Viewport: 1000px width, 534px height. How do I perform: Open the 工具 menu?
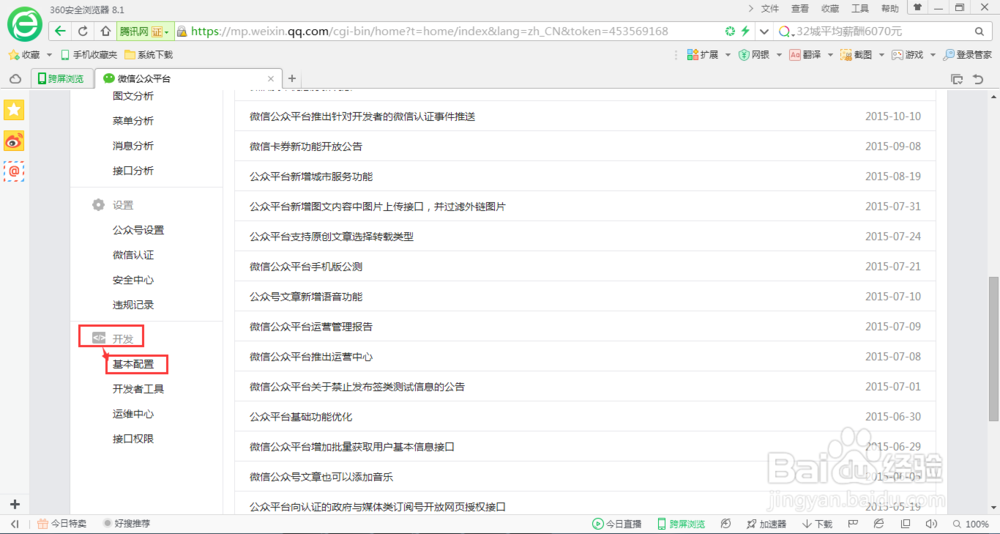point(860,9)
